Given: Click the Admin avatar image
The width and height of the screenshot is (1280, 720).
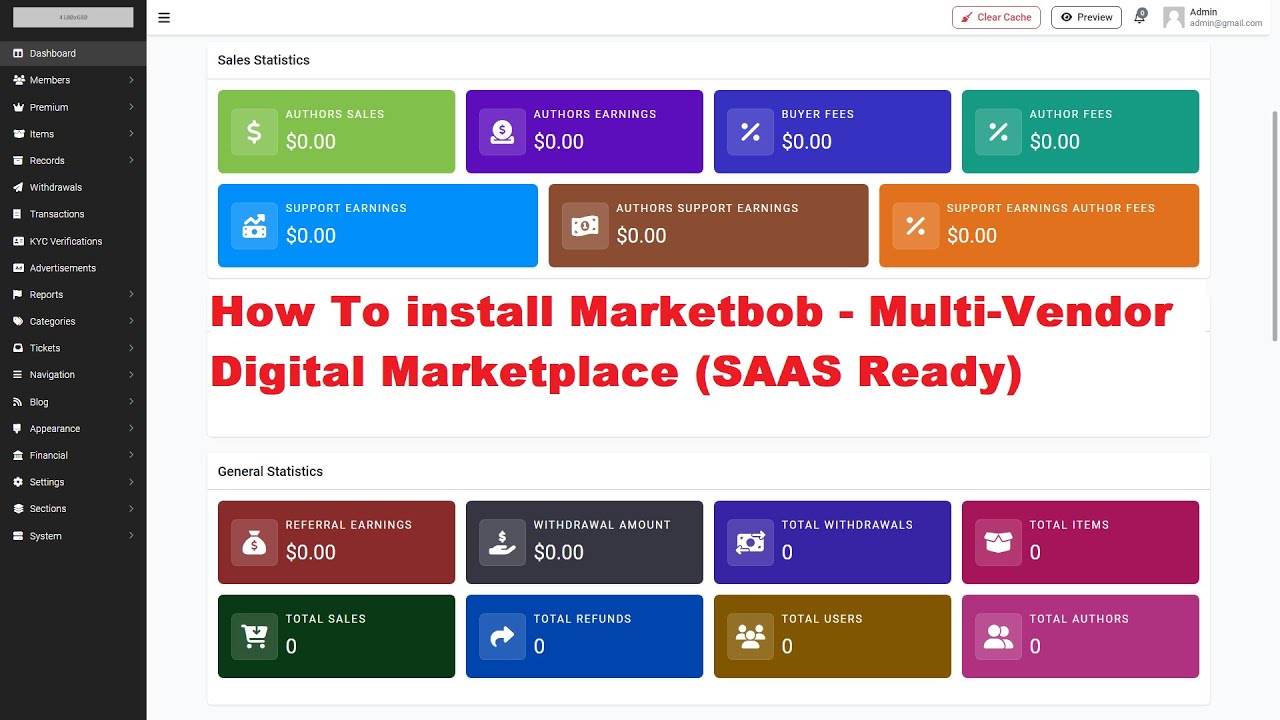Looking at the screenshot, I should tap(1174, 17).
